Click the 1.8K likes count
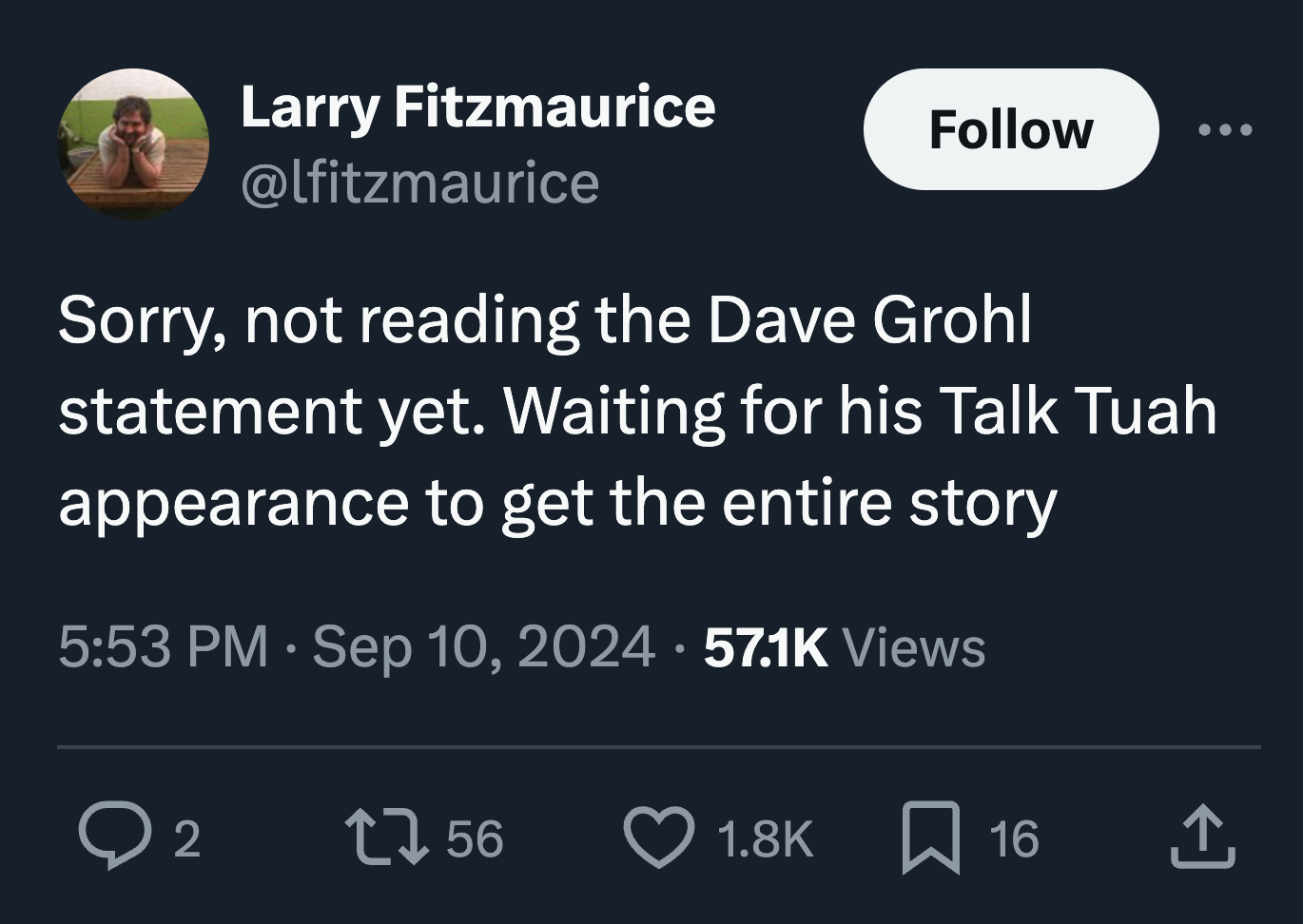 tap(765, 838)
